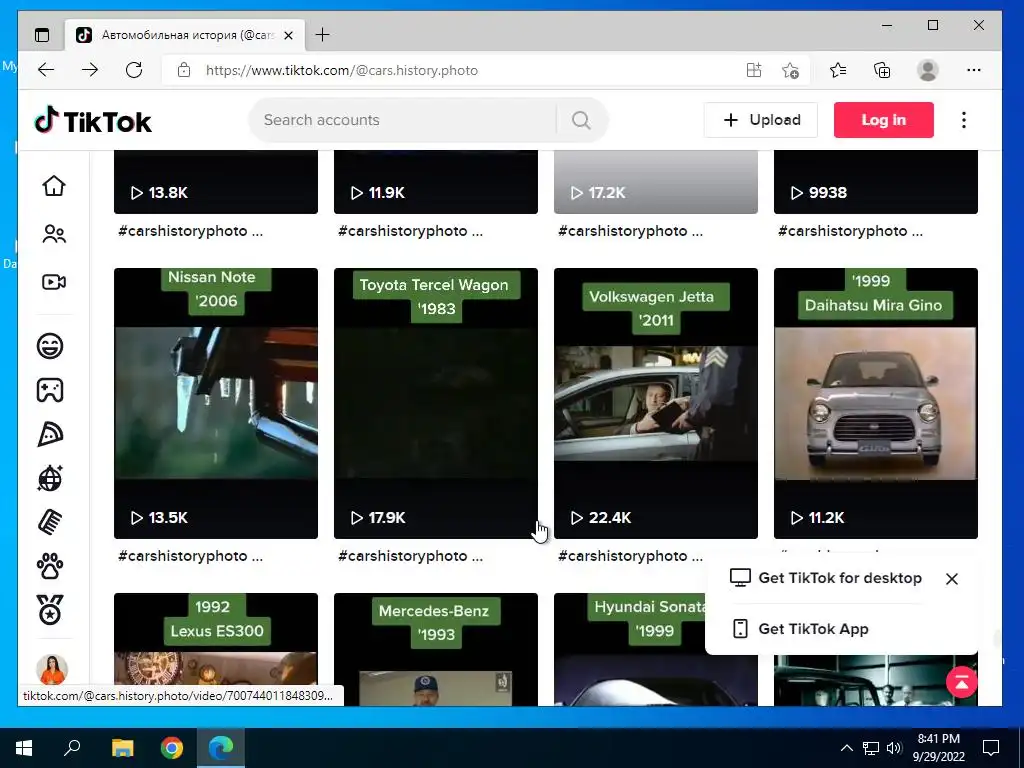Viewport: 1024px width, 768px height.
Task: Open the Windows Start menu
Action: point(24,748)
